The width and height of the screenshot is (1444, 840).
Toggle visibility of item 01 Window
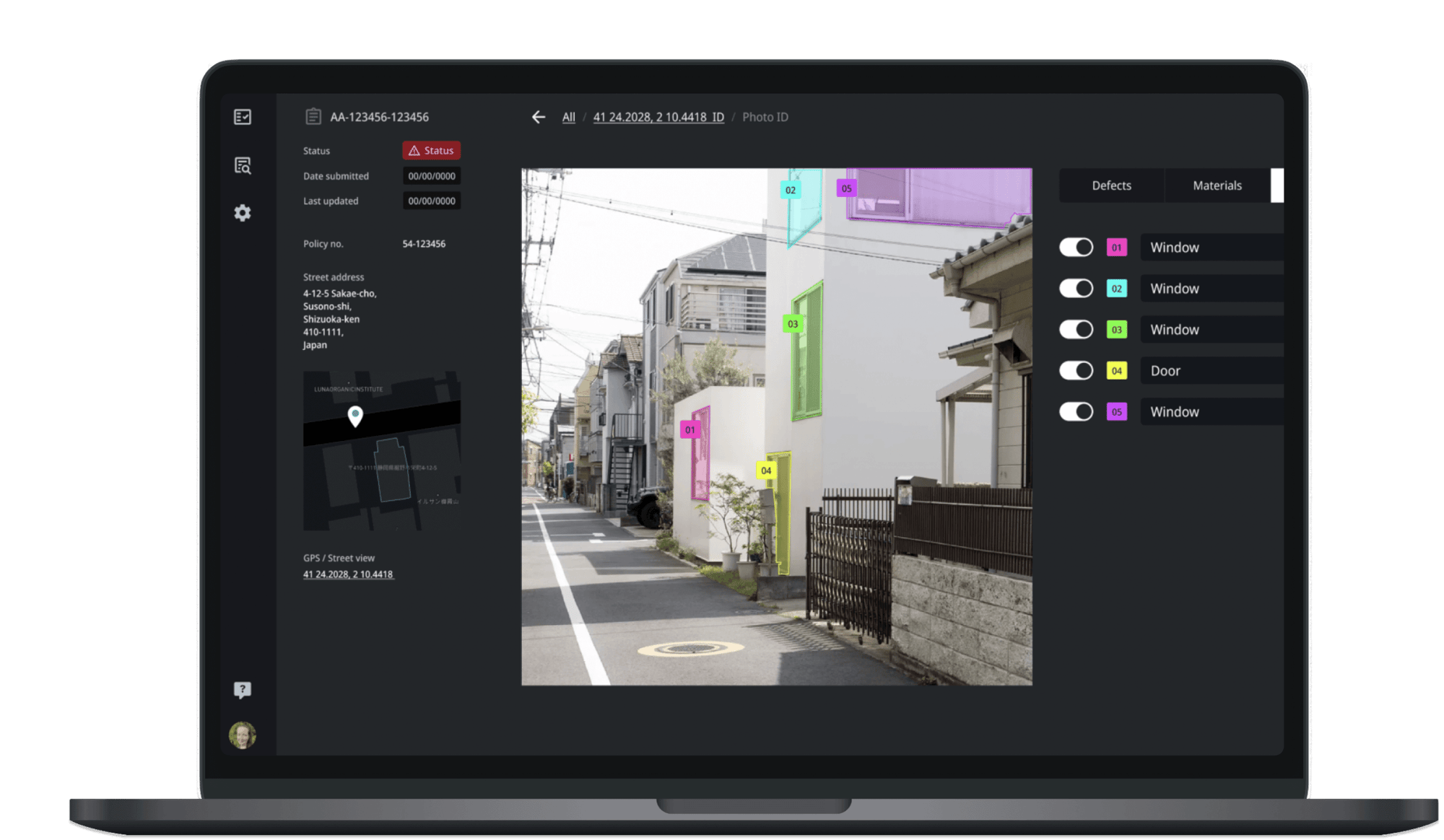[x=1076, y=248]
